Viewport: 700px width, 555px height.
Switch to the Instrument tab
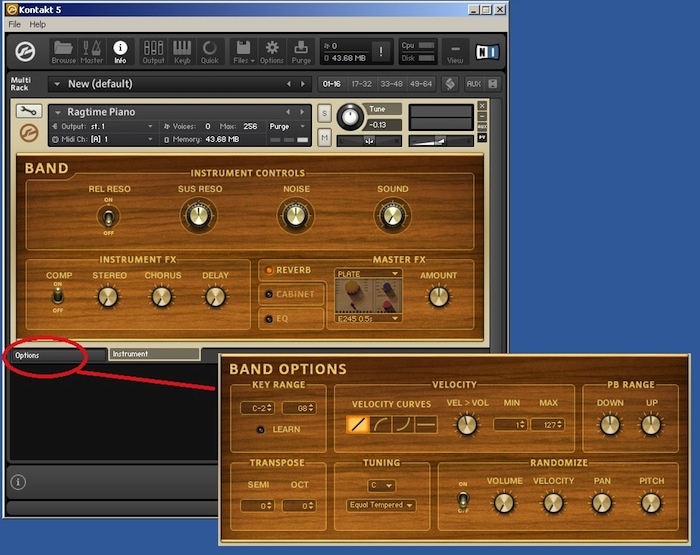pos(154,354)
